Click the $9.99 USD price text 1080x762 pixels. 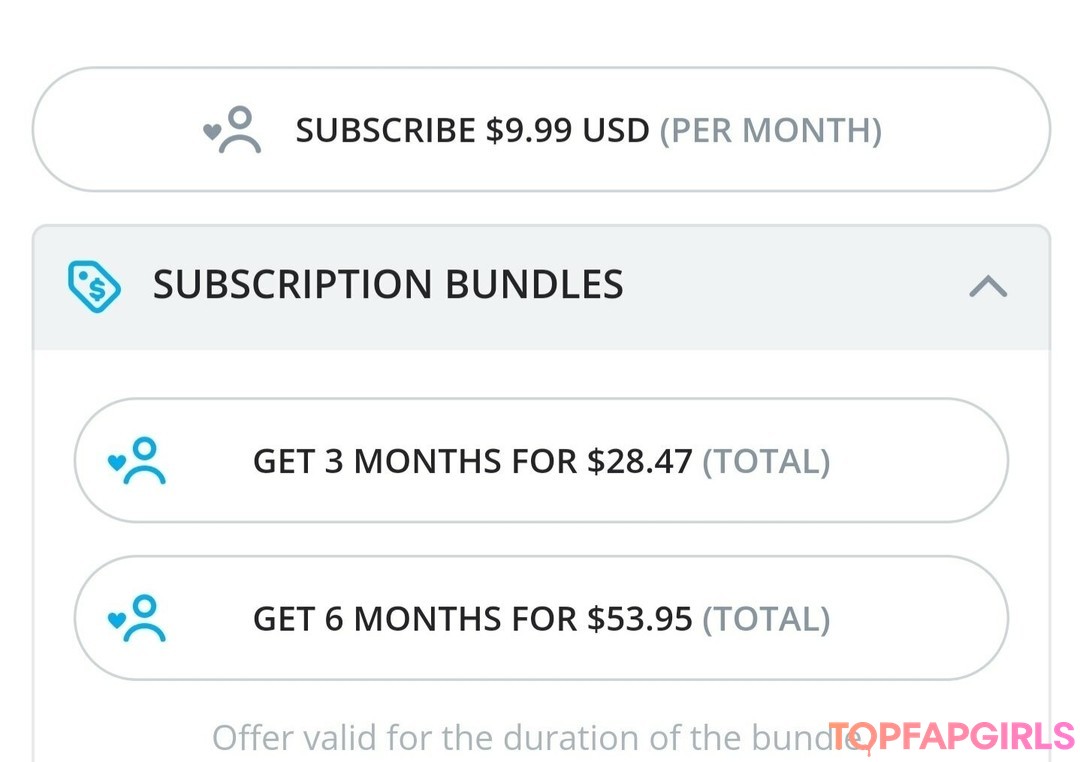[x=568, y=131]
